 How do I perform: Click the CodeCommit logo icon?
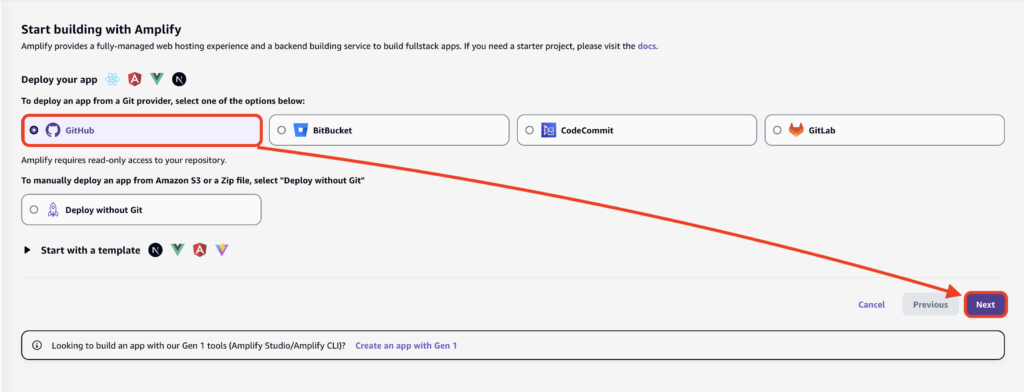click(548, 130)
